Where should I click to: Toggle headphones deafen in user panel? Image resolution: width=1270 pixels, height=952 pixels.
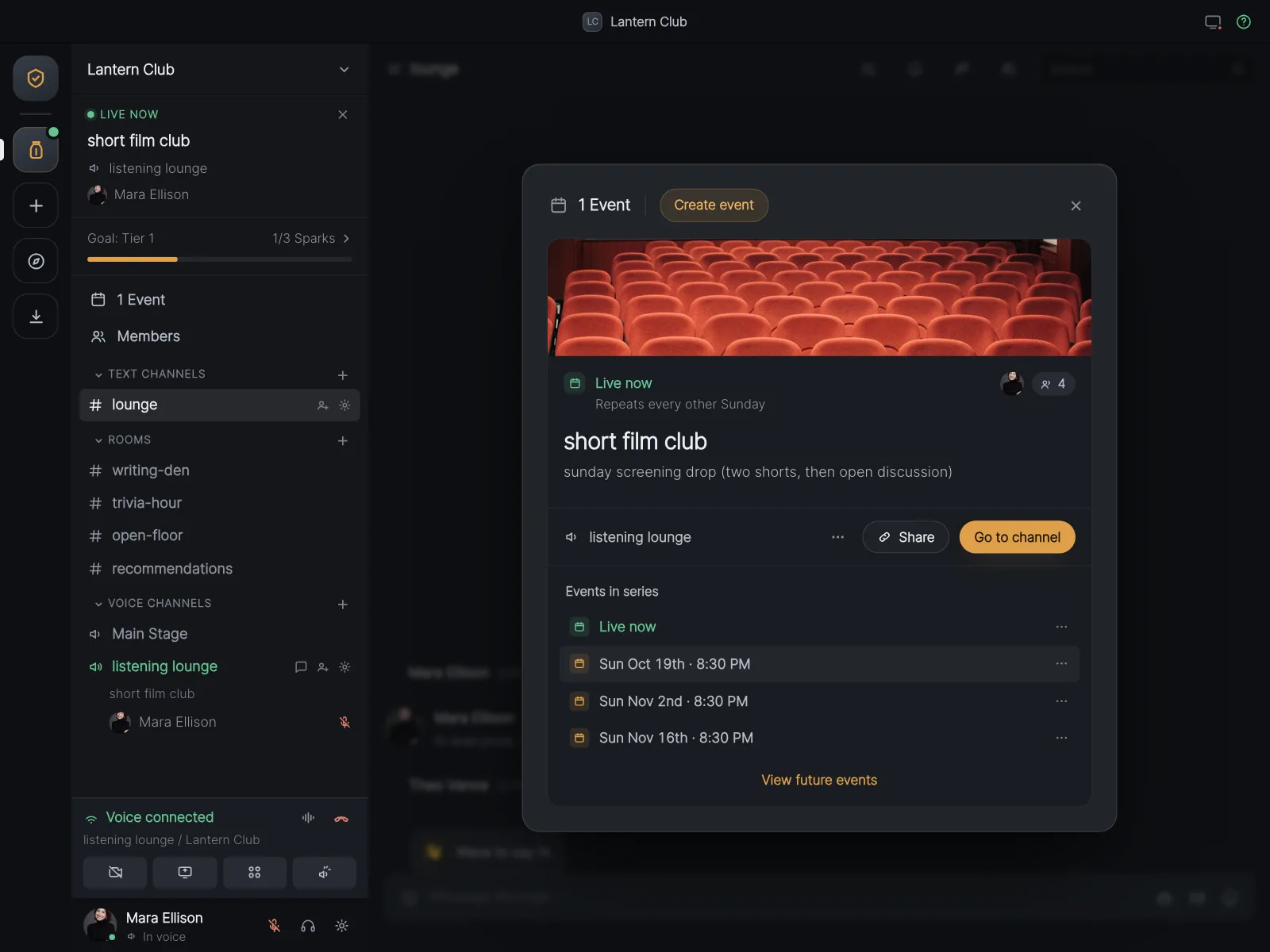pyautogui.click(x=308, y=926)
